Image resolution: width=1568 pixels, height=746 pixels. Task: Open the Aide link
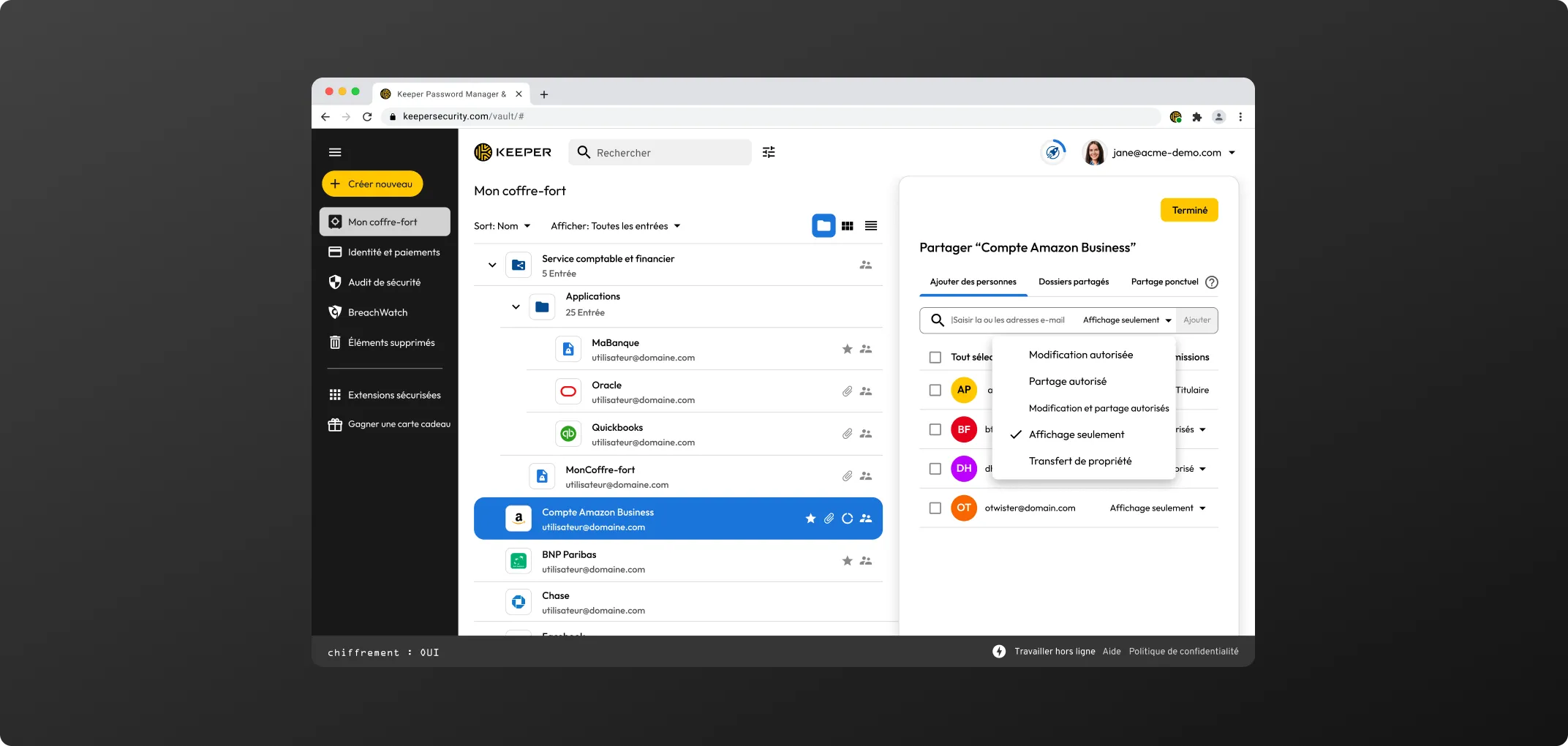click(1112, 652)
